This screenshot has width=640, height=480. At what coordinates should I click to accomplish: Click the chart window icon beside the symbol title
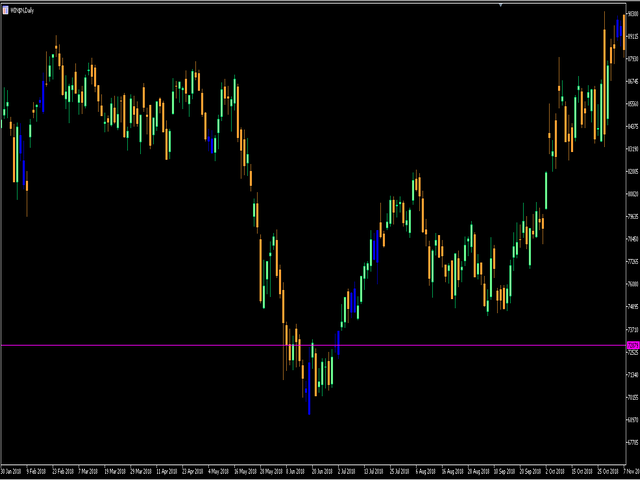(5, 11)
